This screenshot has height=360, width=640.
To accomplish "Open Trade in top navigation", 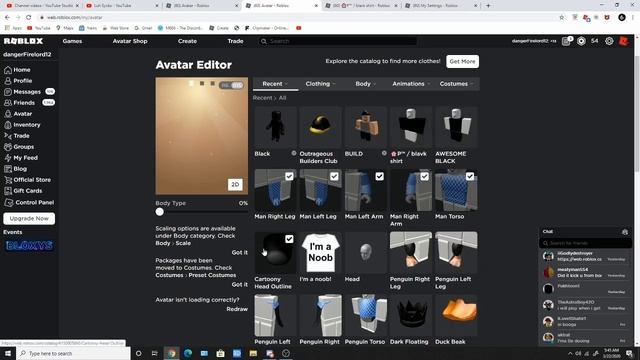I will click(x=236, y=41).
